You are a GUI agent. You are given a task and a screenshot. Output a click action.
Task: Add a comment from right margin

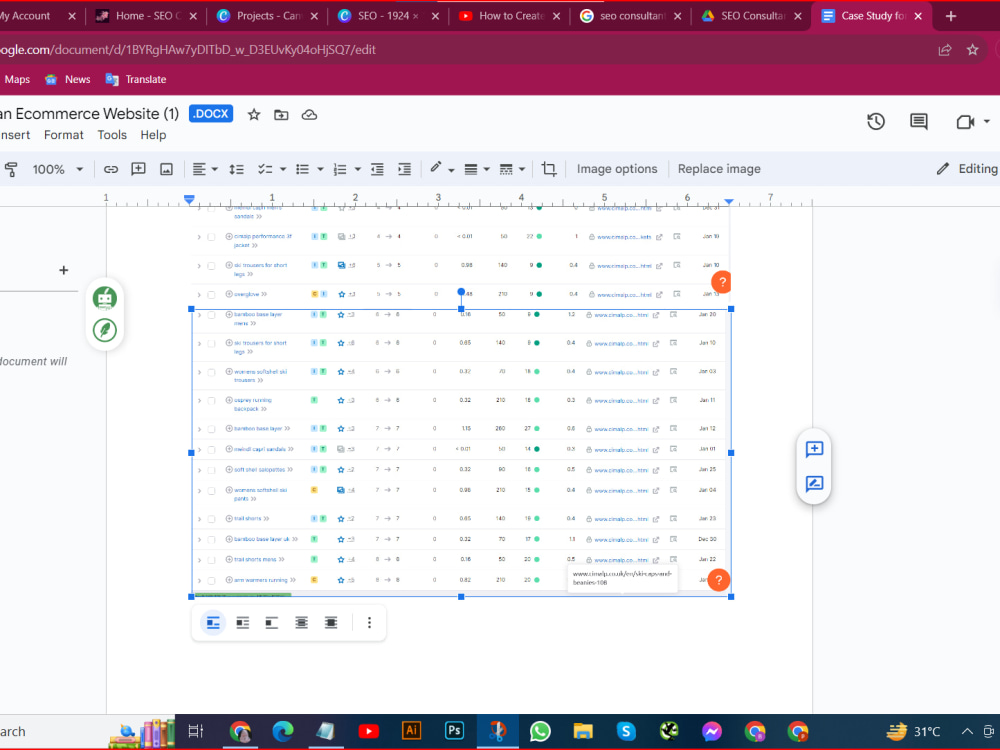click(x=814, y=449)
